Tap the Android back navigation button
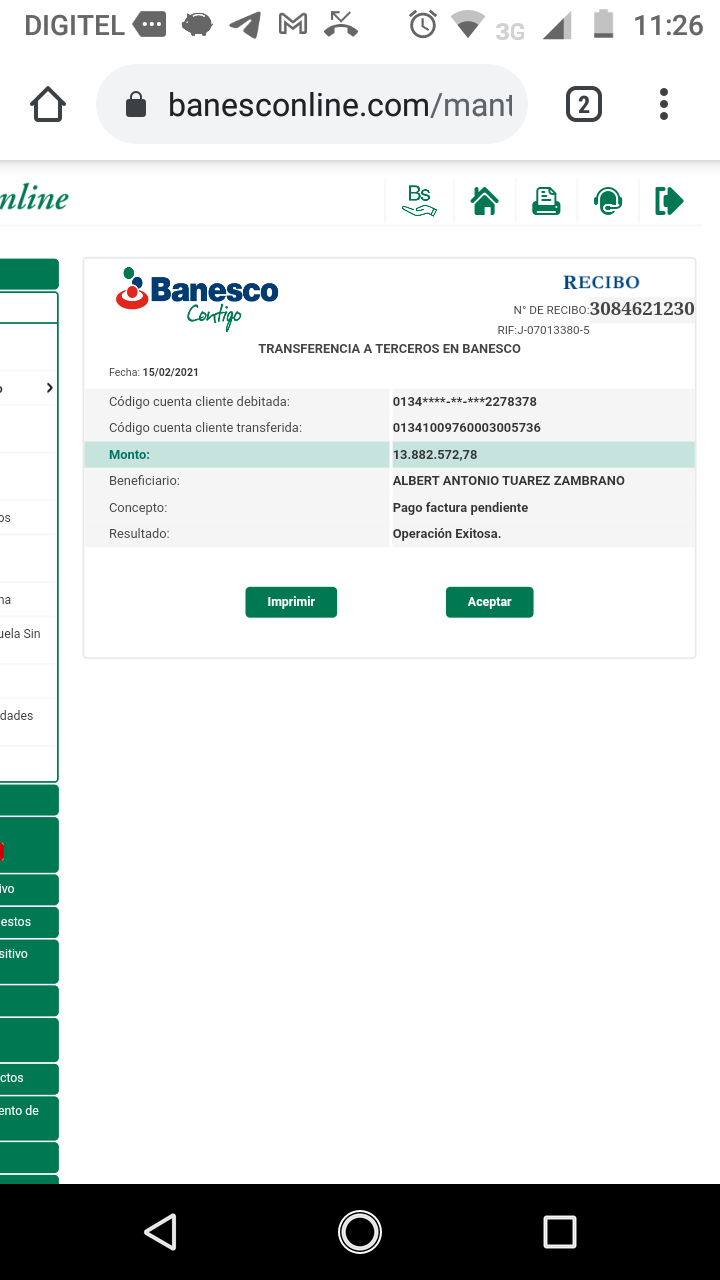The image size is (720, 1280). click(x=160, y=1232)
